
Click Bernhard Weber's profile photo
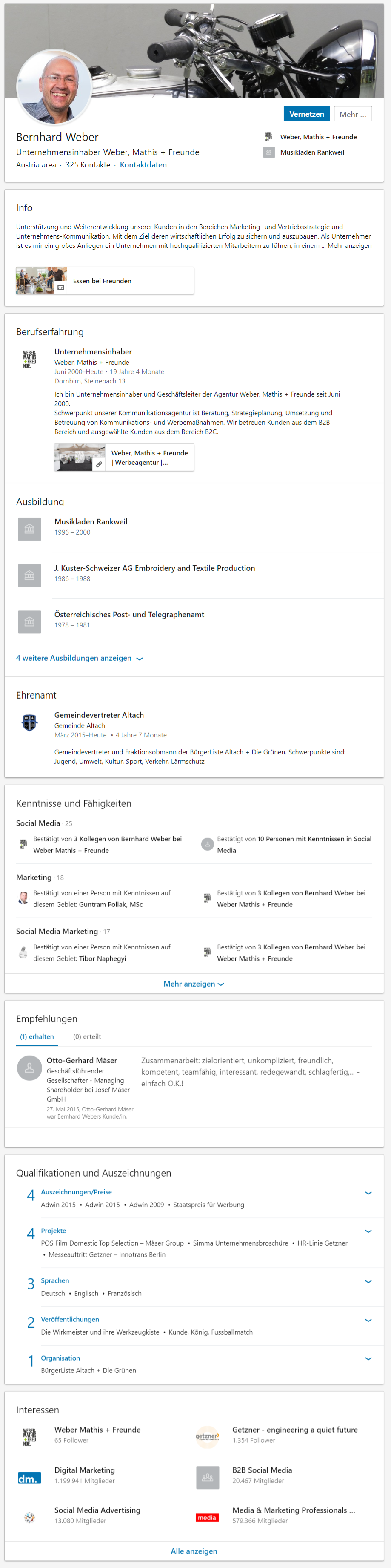[54, 86]
